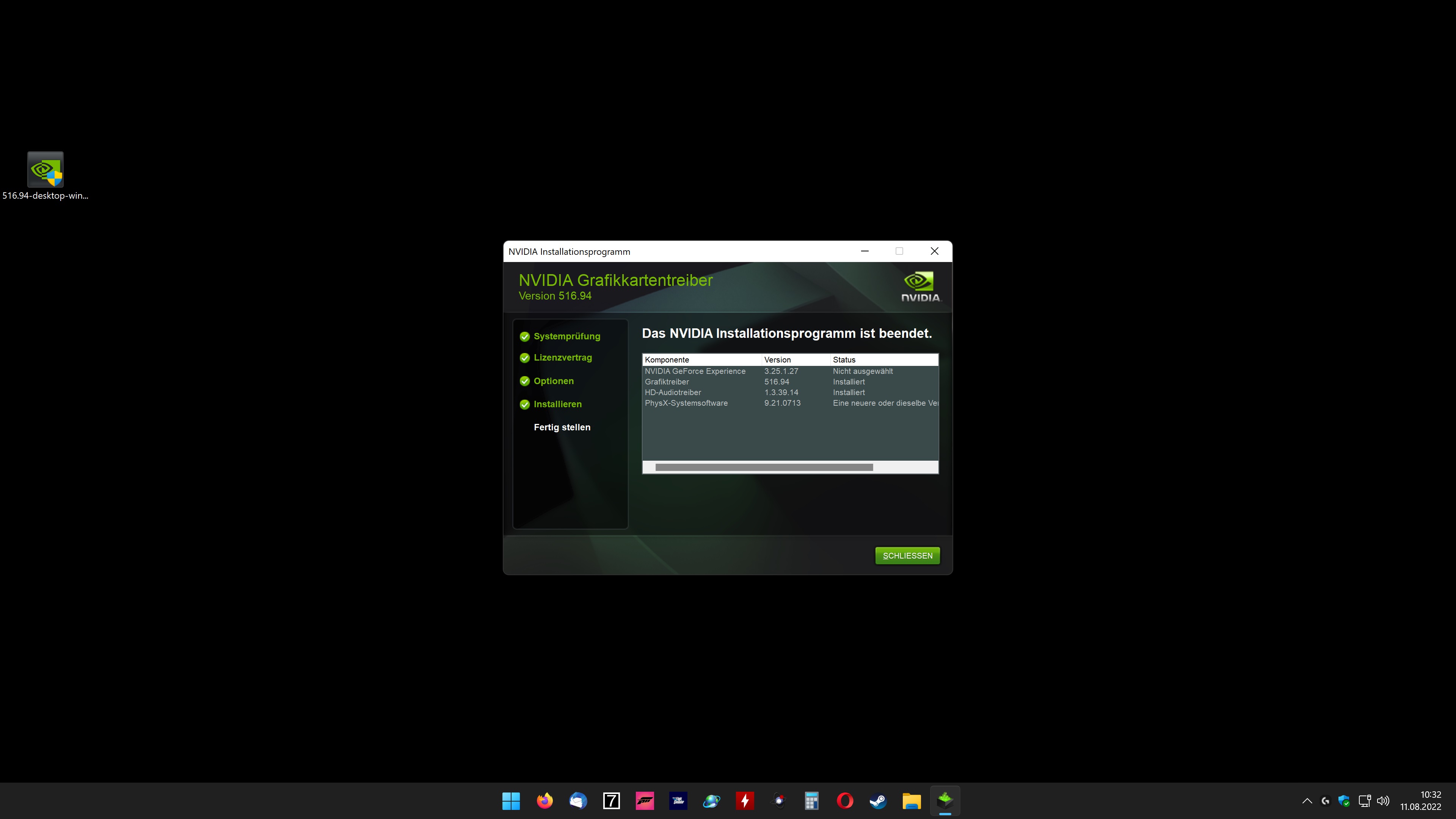Open the clock and date panel
The height and width of the screenshot is (819, 1456).
pyautogui.click(x=1420, y=800)
